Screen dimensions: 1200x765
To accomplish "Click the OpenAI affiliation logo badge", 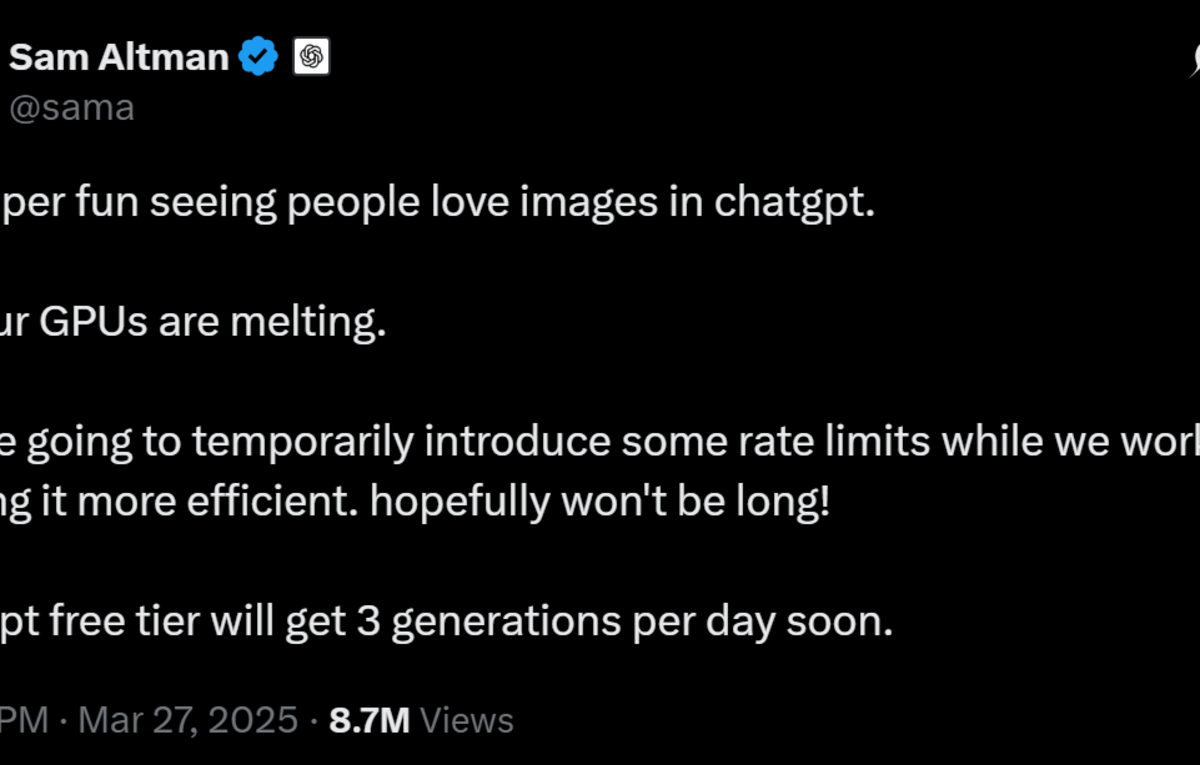I will click(311, 57).
